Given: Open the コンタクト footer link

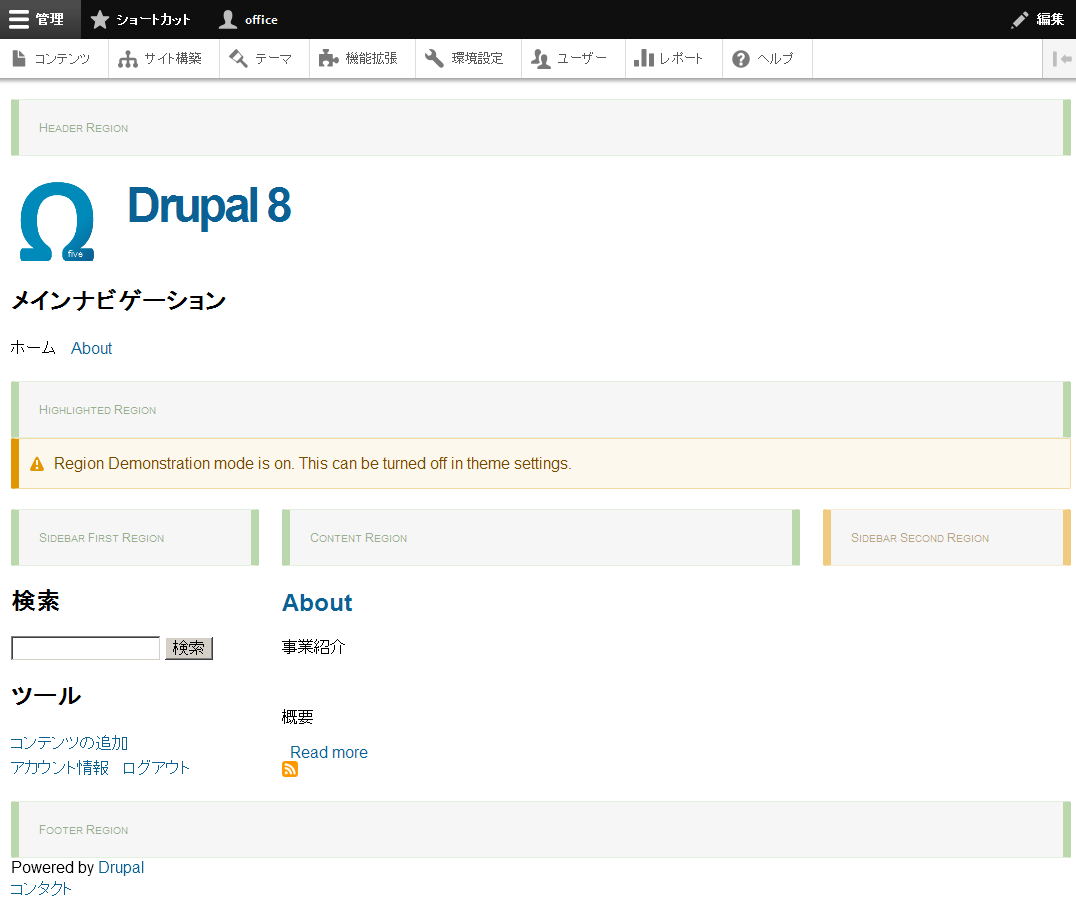Looking at the screenshot, I should (x=41, y=889).
